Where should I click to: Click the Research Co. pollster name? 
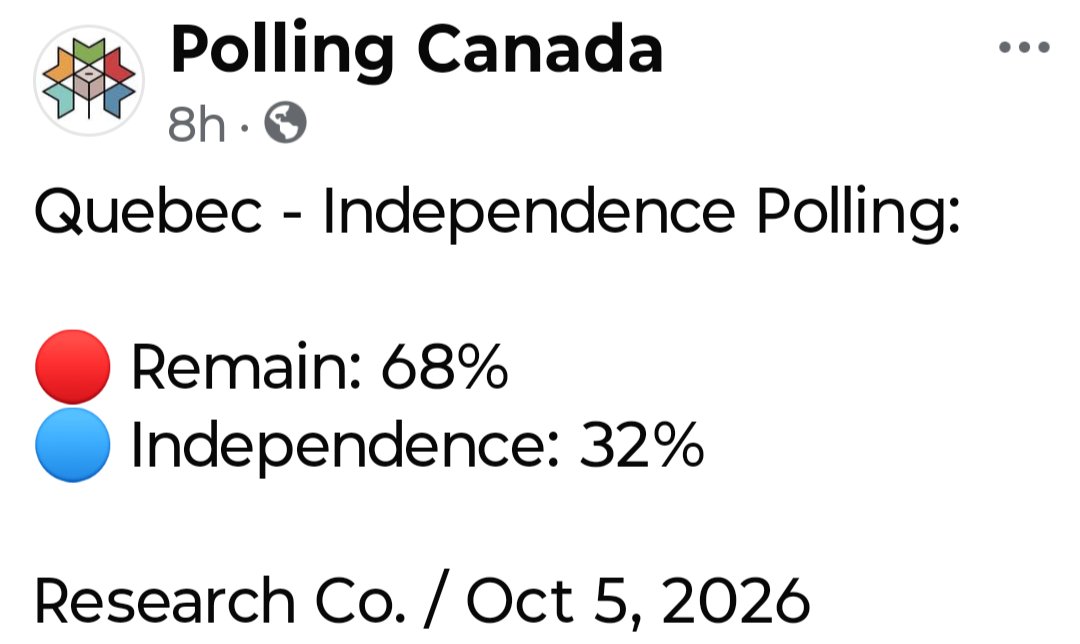[220, 601]
